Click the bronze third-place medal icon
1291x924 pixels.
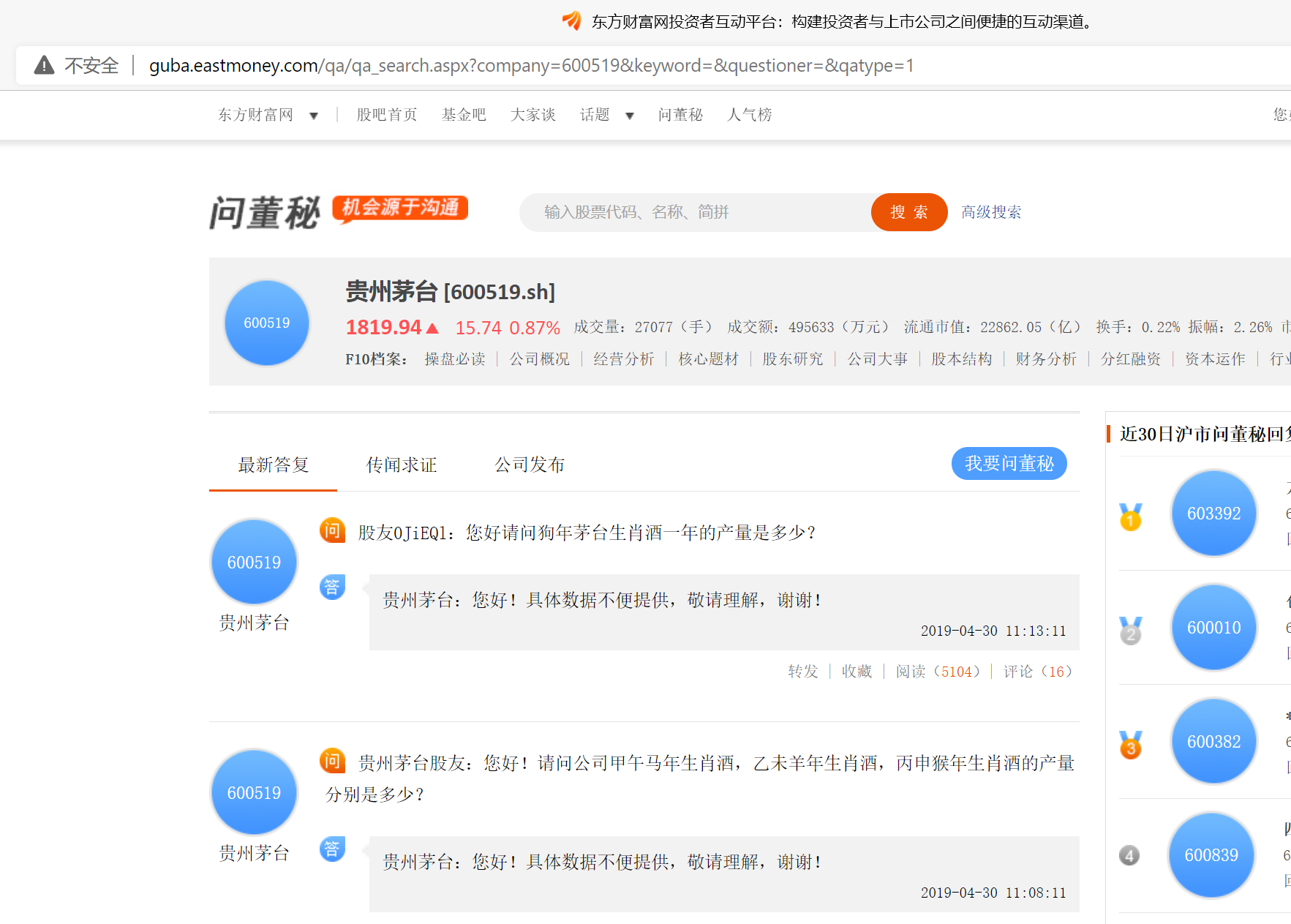1131,745
